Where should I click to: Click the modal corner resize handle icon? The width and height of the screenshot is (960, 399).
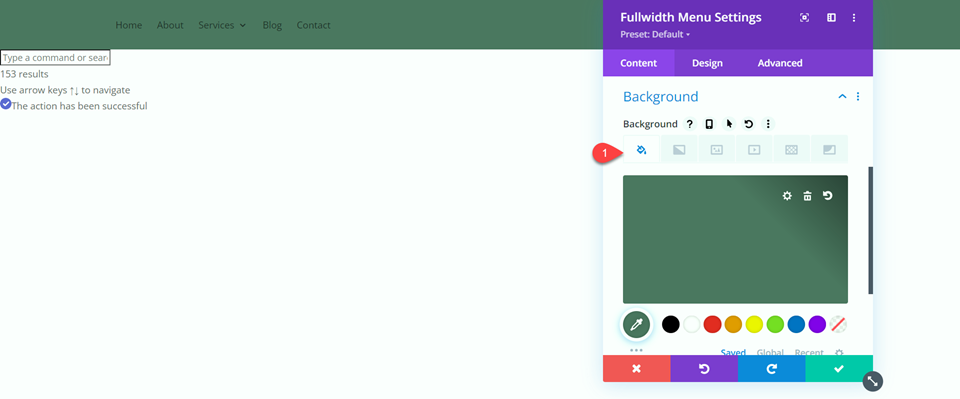click(x=872, y=381)
